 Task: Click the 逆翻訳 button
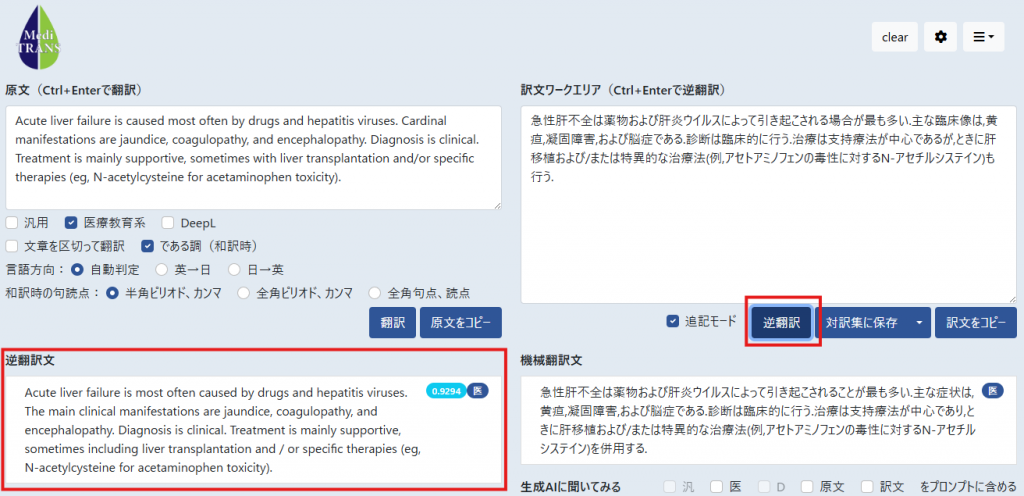pyautogui.click(x=782, y=322)
